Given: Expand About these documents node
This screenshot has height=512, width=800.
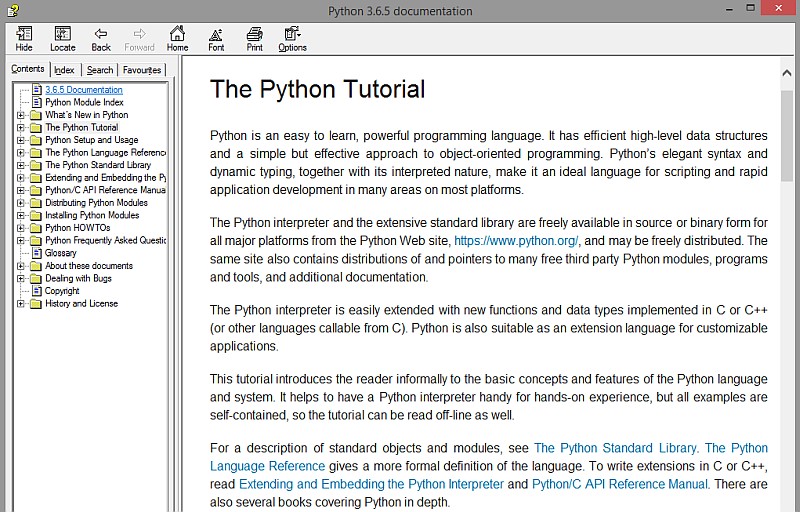Looking at the screenshot, I should [20, 266].
